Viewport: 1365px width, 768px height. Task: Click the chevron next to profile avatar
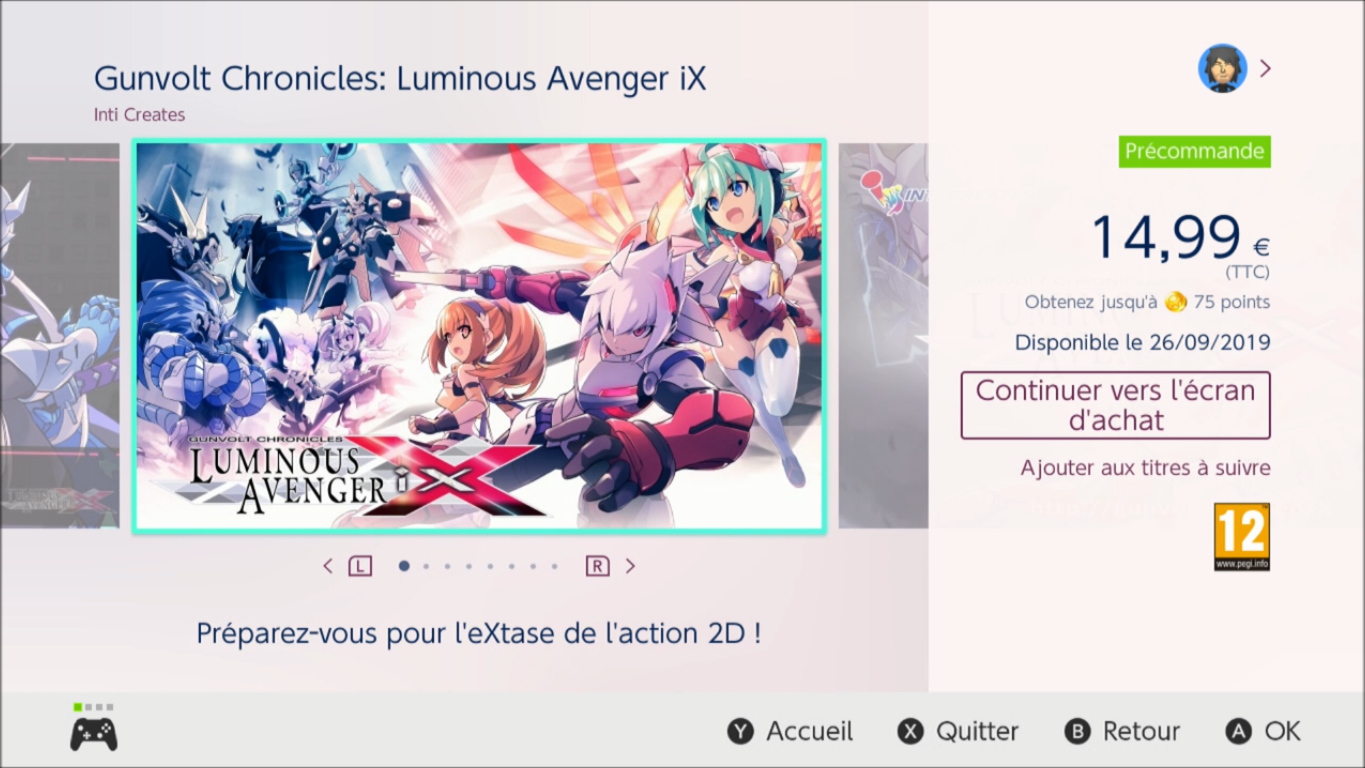coord(1265,68)
